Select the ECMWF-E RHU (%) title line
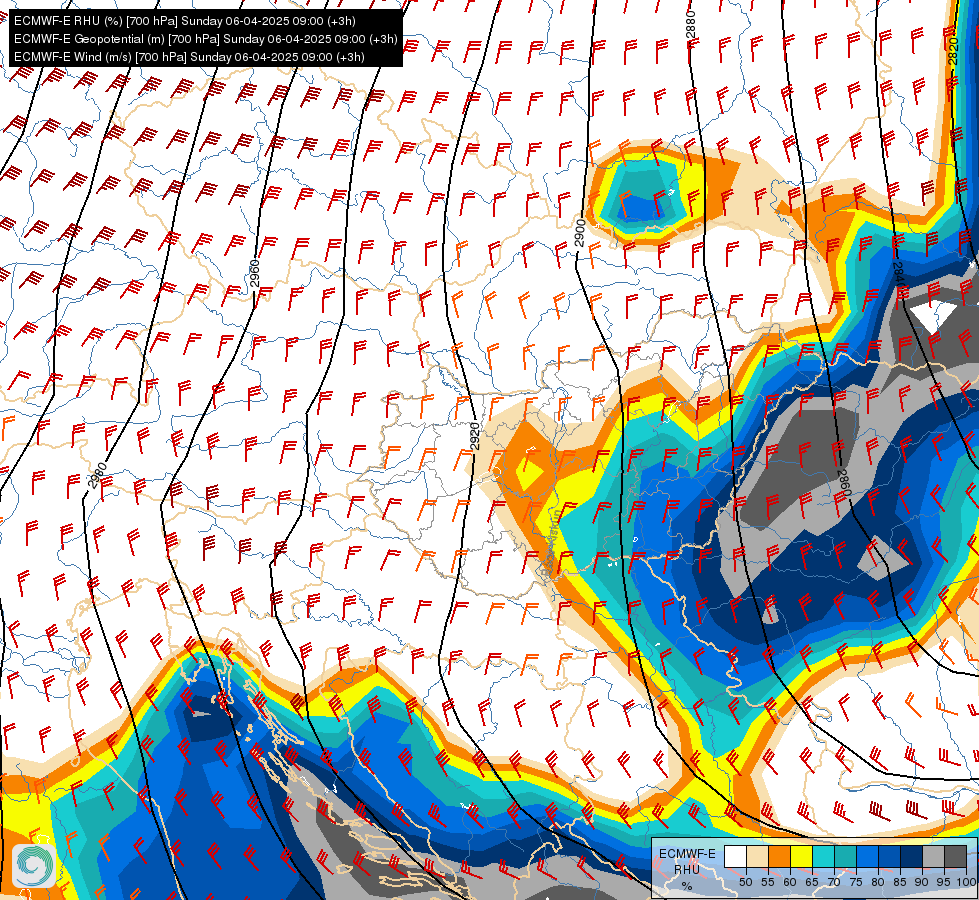The image size is (979, 900). click(185, 21)
